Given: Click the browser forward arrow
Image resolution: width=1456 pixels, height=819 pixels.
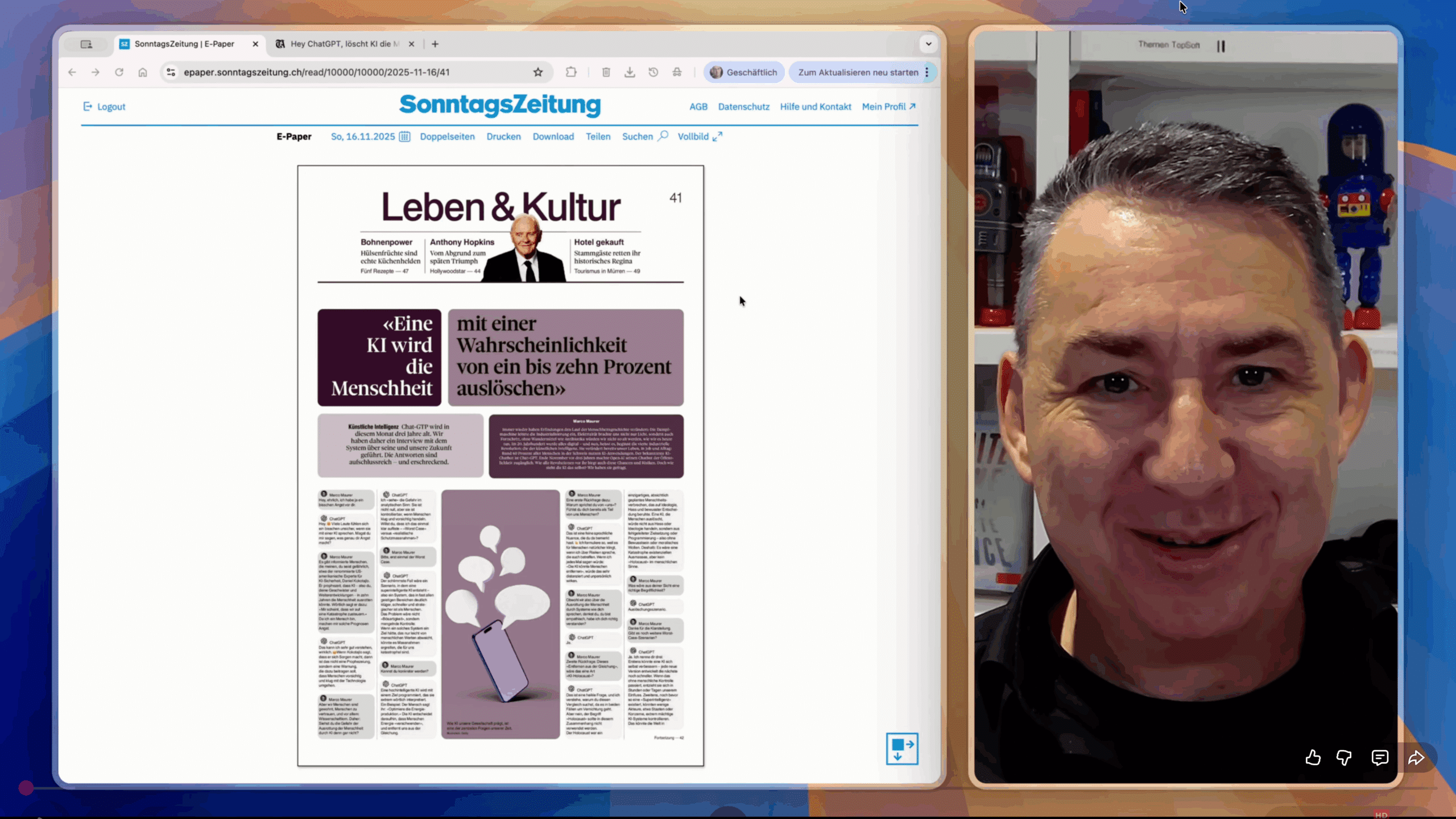Looking at the screenshot, I should coord(95,72).
